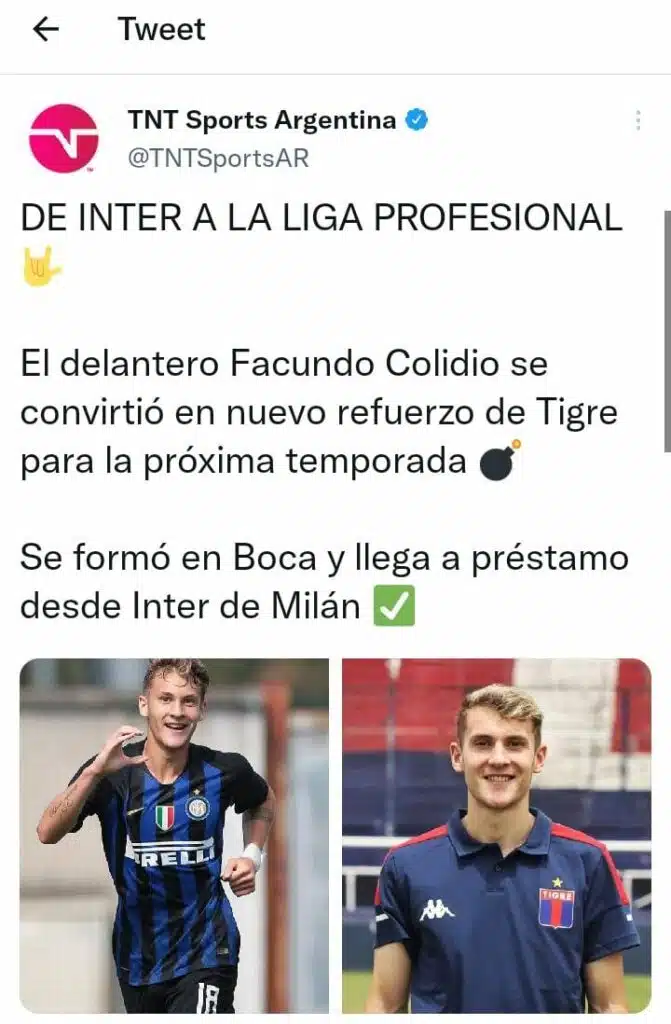Tap the green check mark emoji
Screen dimensions: 671x1024
click(394, 605)
